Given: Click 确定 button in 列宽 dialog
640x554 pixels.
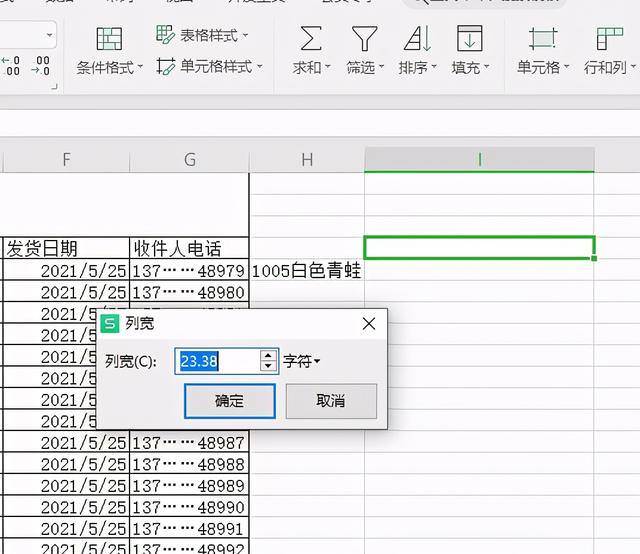Looking at the screenshot, I should click(x=230, y=401).
